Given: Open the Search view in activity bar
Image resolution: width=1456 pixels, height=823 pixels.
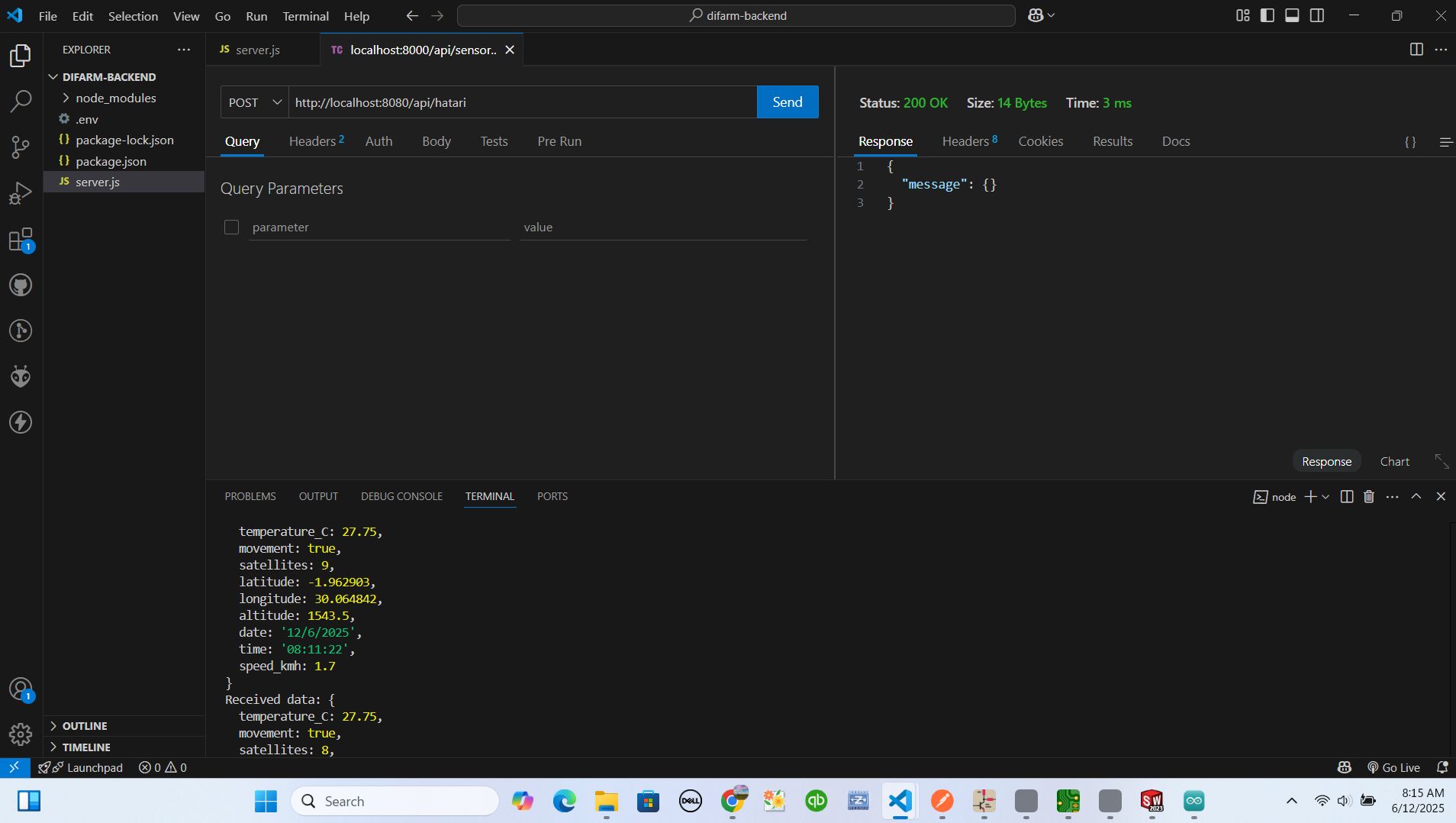Looking at the screenshot, I should click(x=21, y=101).
